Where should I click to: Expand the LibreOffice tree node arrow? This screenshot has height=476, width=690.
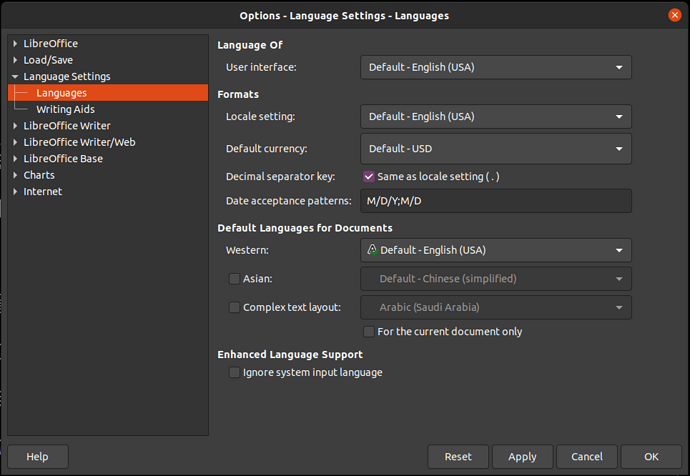coord(15,44)
